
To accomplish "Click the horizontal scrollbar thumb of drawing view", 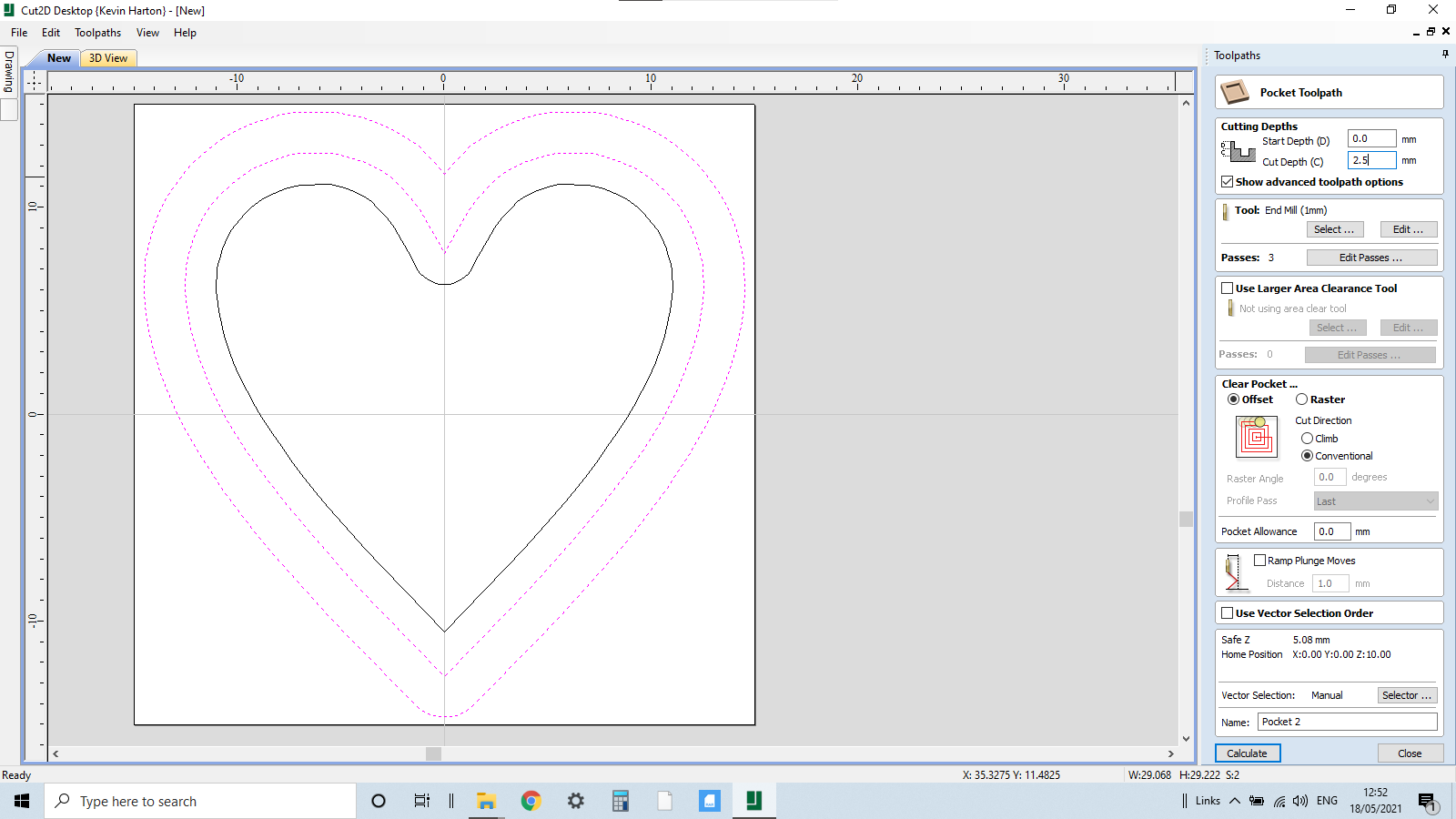I will click(433, 753).
